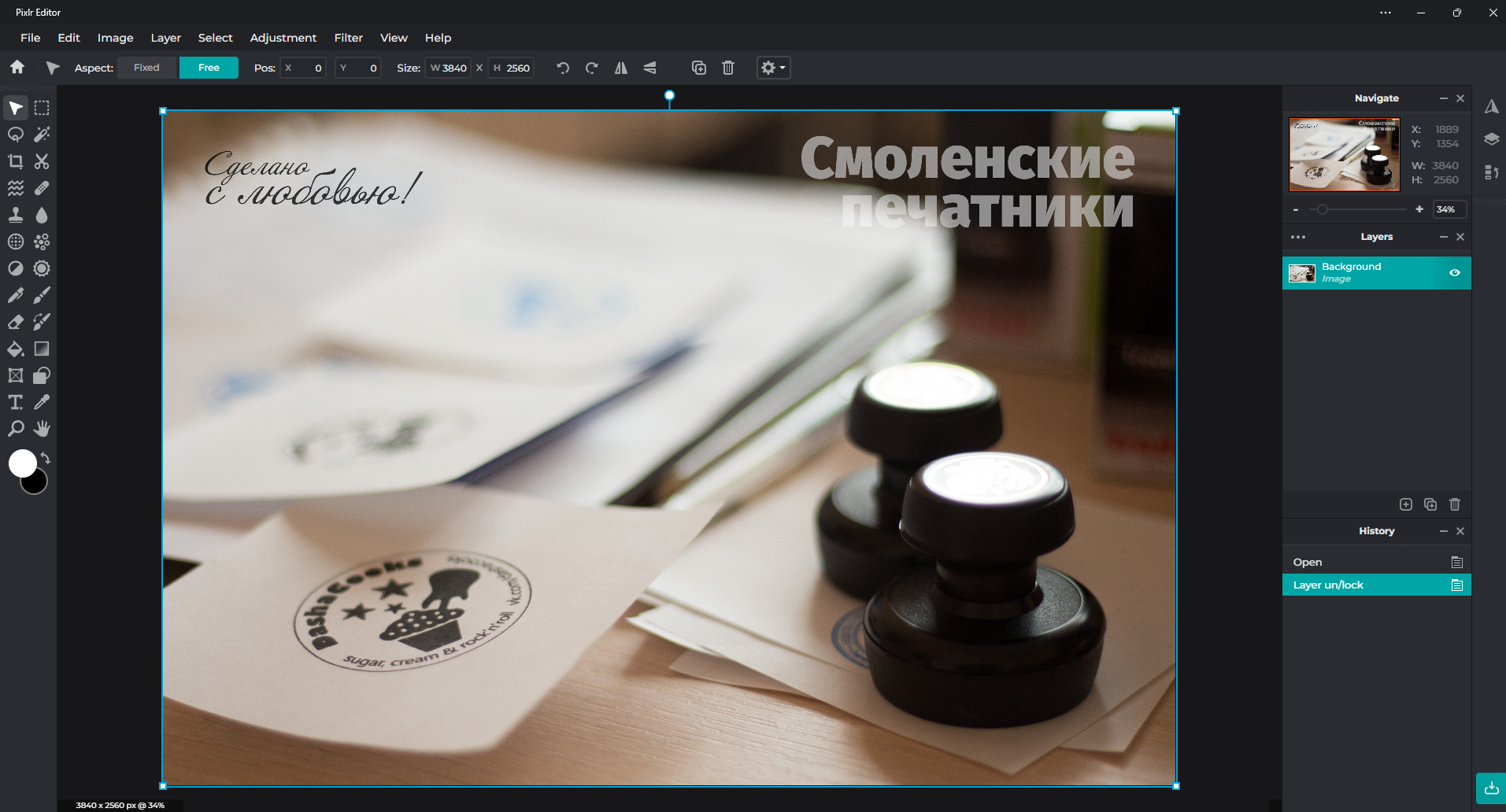Collapse the History panel
This screenshot has width=1506, height=812.
(x=1443, y=531)
